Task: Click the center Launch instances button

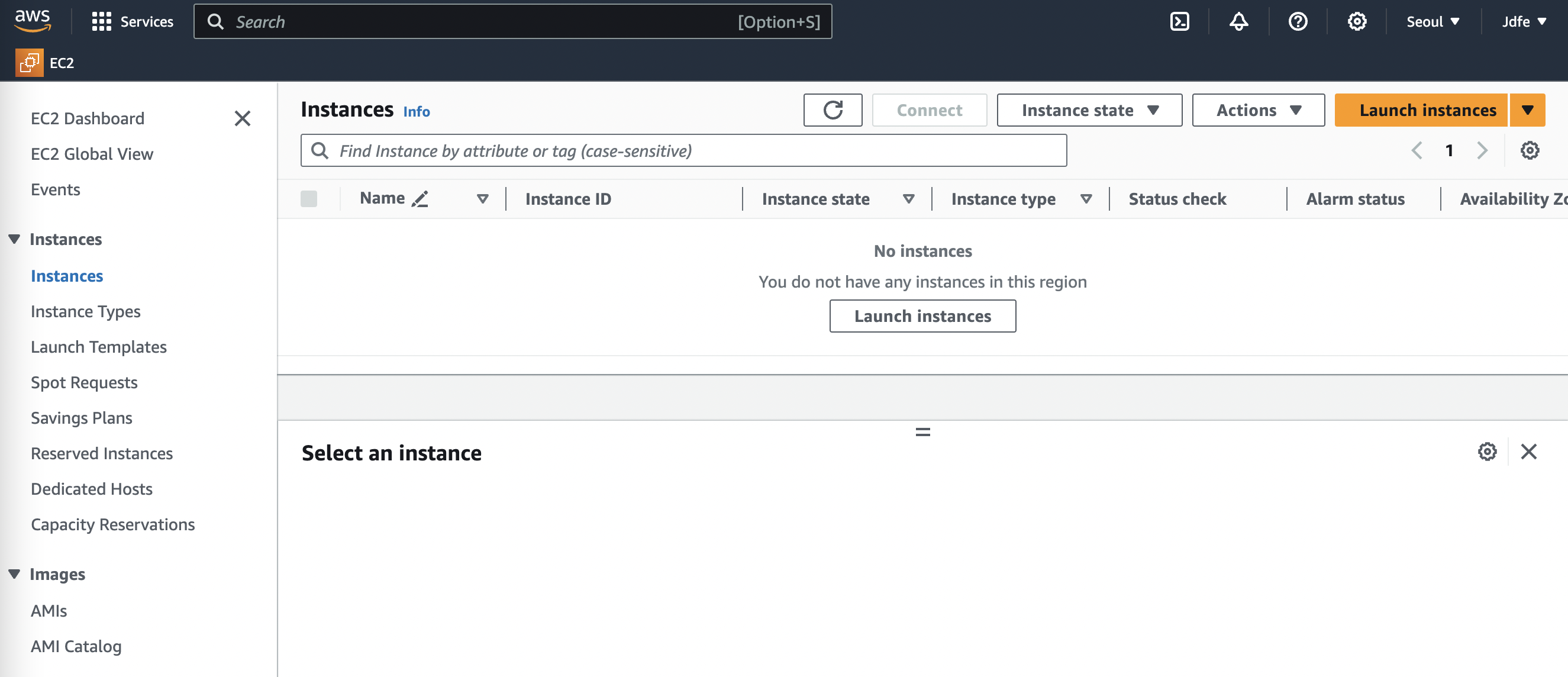Action: pyautogui.click(x=921, y=316)
